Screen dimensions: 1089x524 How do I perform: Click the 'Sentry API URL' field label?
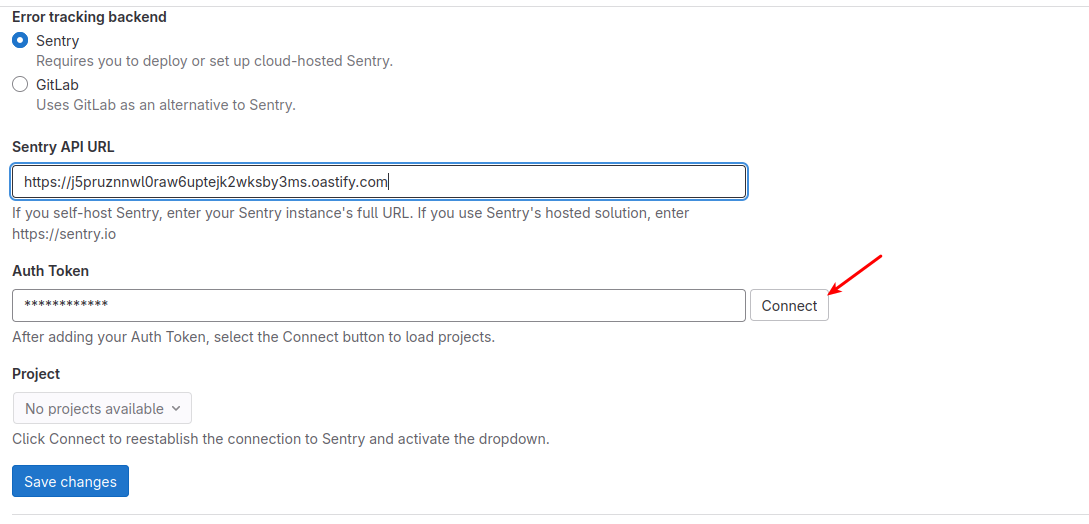click(x=63, y=146)
